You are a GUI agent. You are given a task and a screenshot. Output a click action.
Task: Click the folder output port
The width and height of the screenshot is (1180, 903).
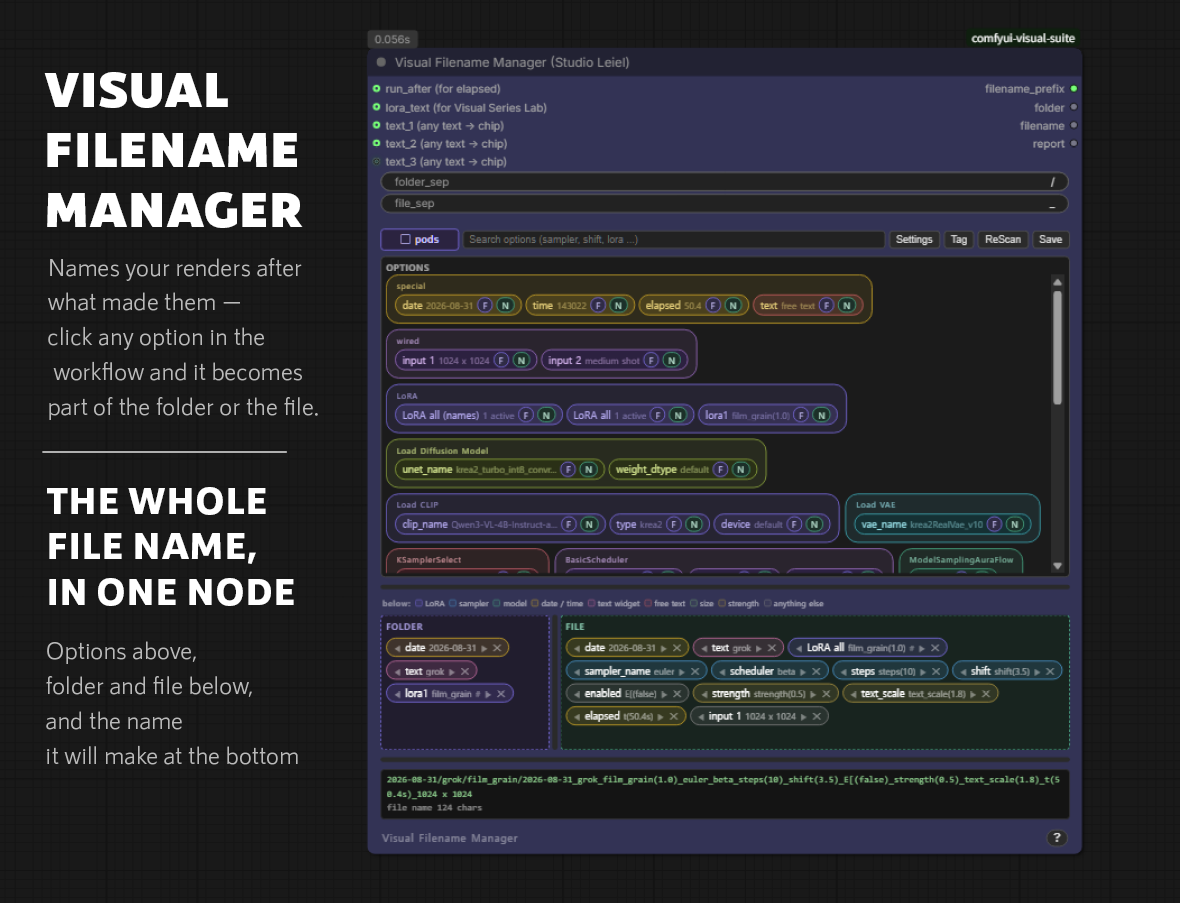[x=1074, y=107]
